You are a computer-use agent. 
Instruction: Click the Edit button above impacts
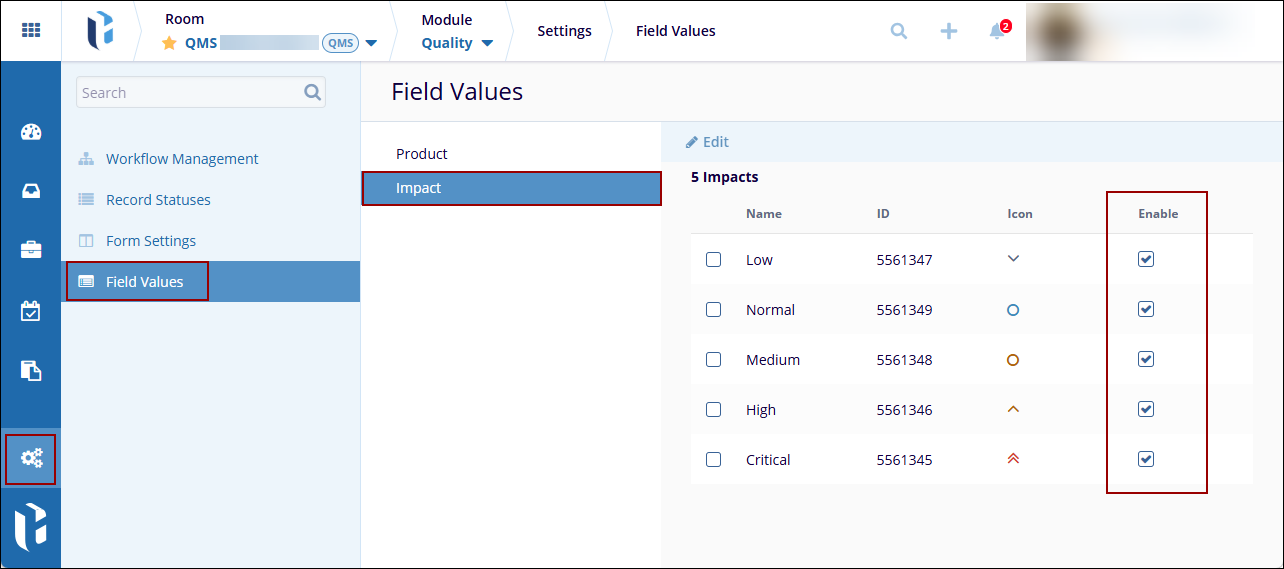[707, 142]
